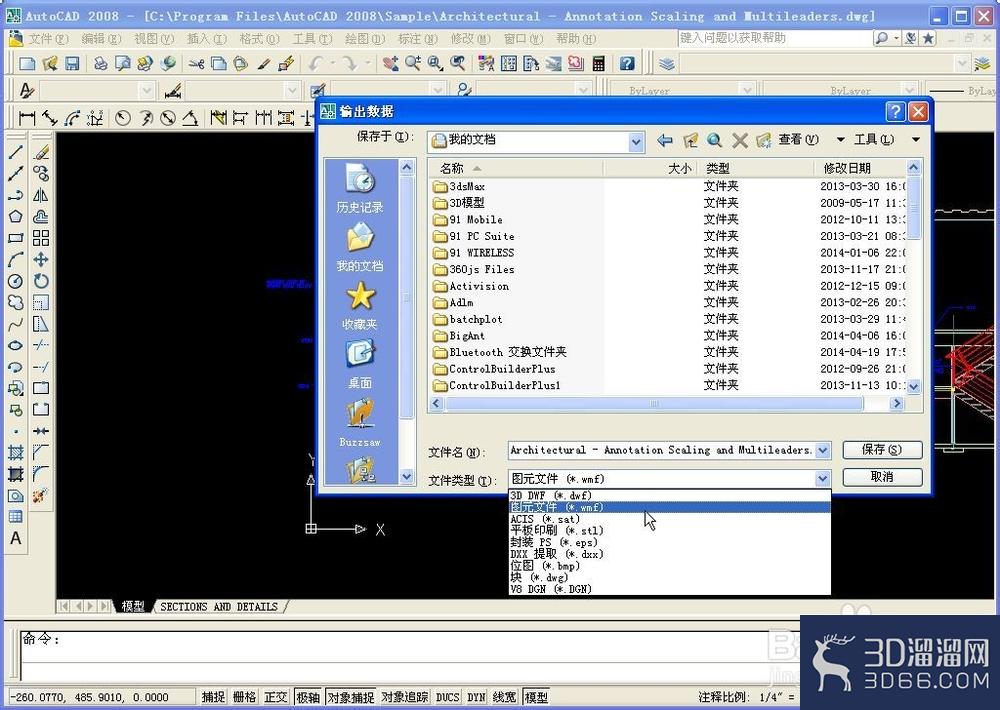The image size is (1000, 710).
Task: Click the Undo arrow icon
Action: click(315, 64)
